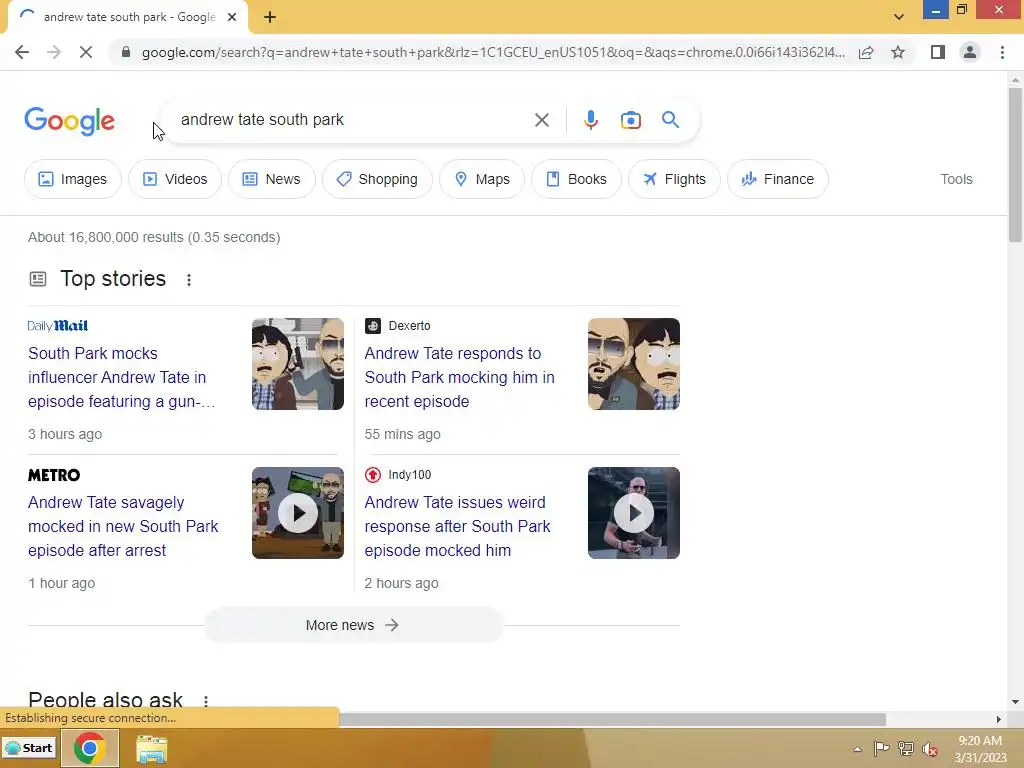Go back with the browser back arrow
The height and width of the screenshot is (768, 1024).
pos(22,52)
